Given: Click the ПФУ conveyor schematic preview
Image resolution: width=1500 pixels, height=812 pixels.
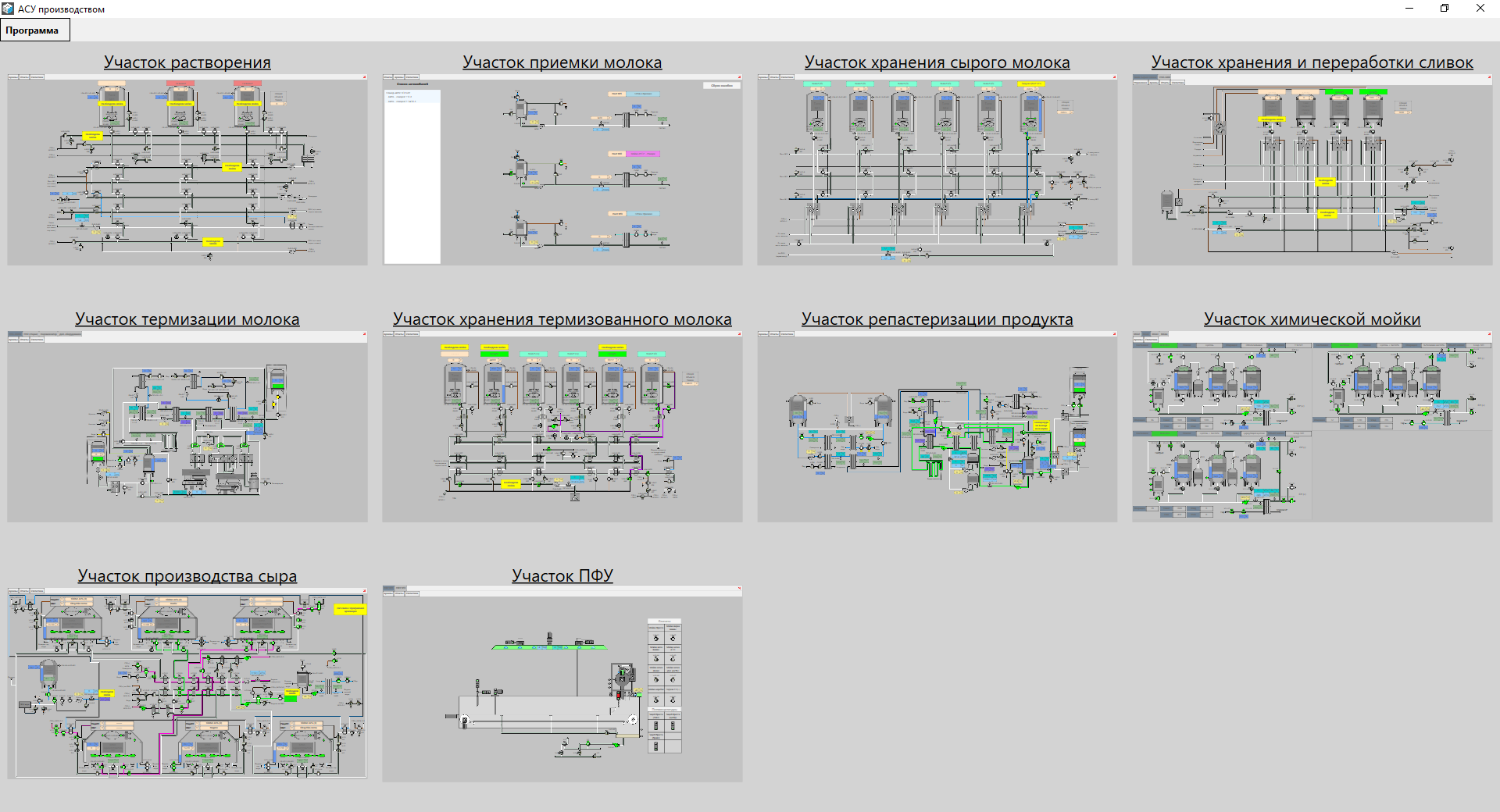Looking at the screenshot, I should [562, 686].
